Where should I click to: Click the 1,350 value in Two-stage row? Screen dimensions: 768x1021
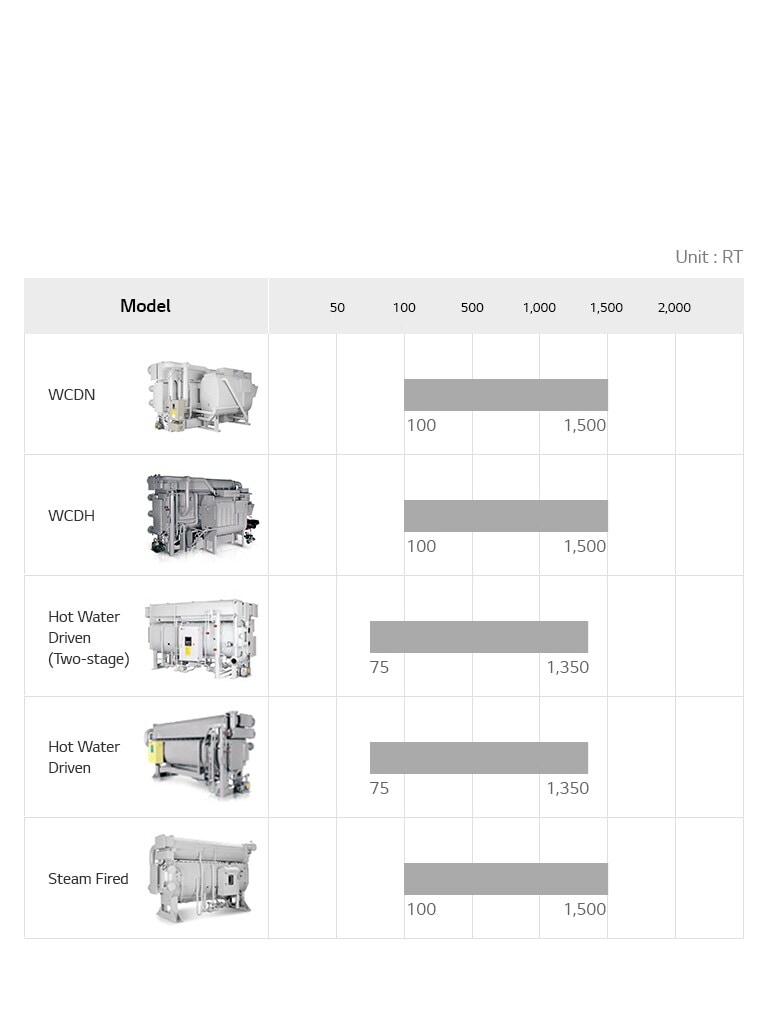pyautogui.click(x=567, y=667)
